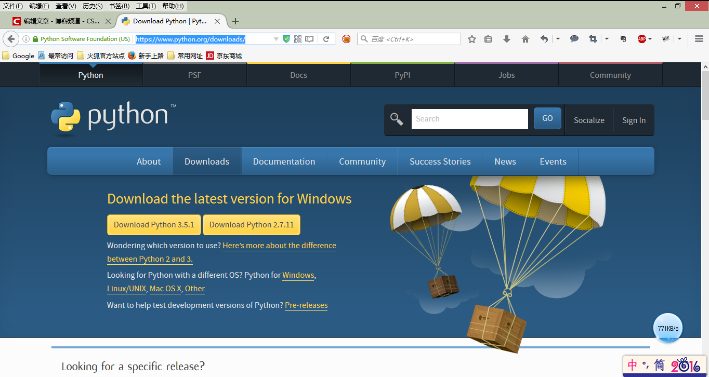This screenshot has width=709, height=377.
Task: Open Documentation in navigation bar
Action: pyautogui.click(x=284, y=161)
